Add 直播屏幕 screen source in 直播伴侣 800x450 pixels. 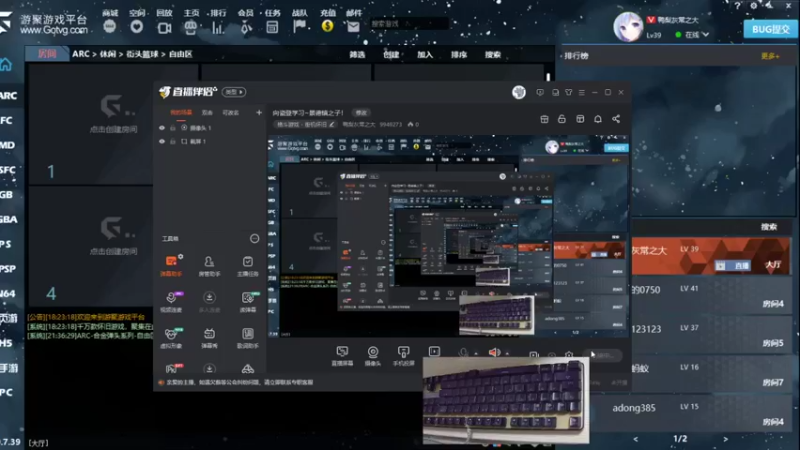point(342,356)
